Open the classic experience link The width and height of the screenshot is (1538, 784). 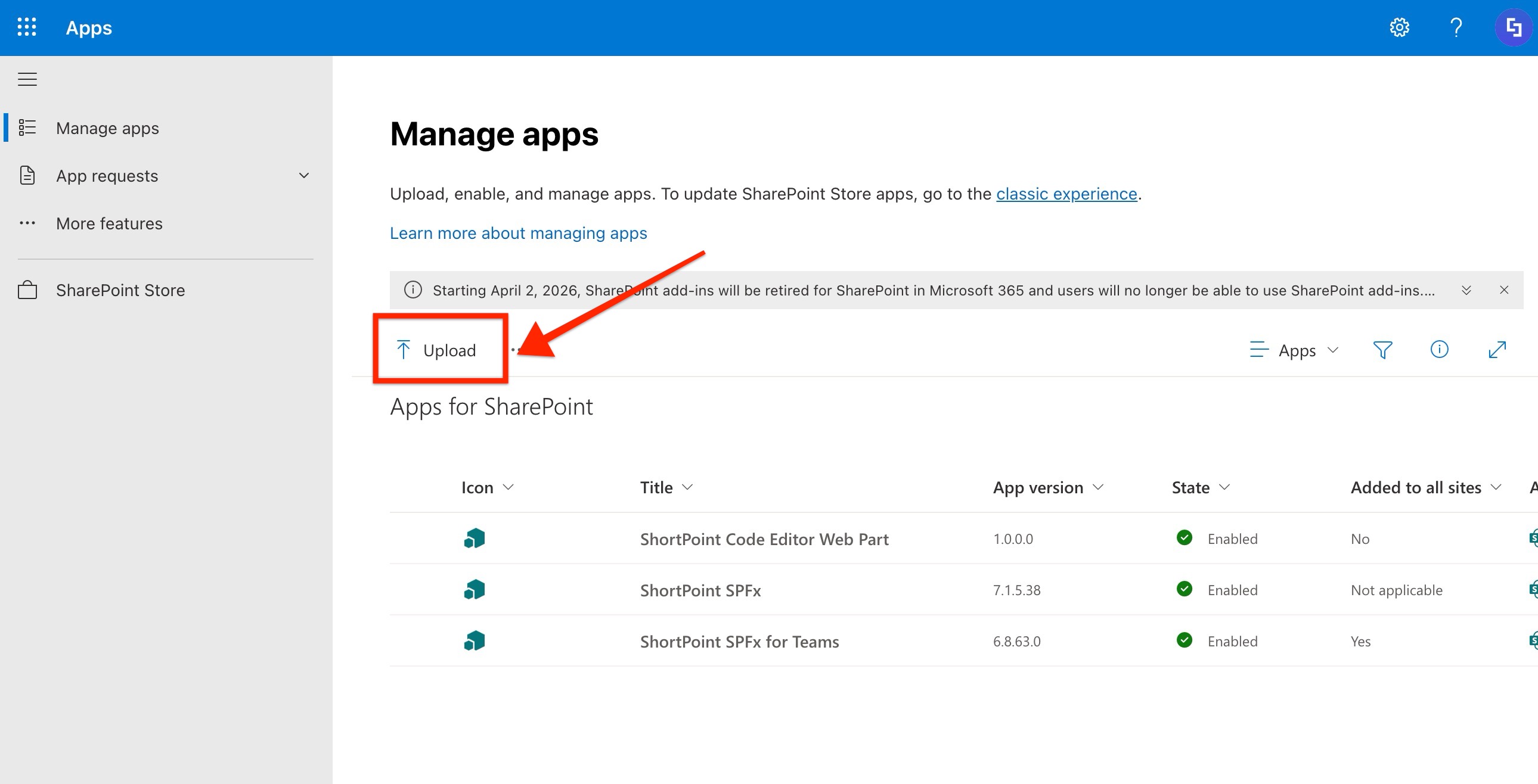(x=1066, y=194)
